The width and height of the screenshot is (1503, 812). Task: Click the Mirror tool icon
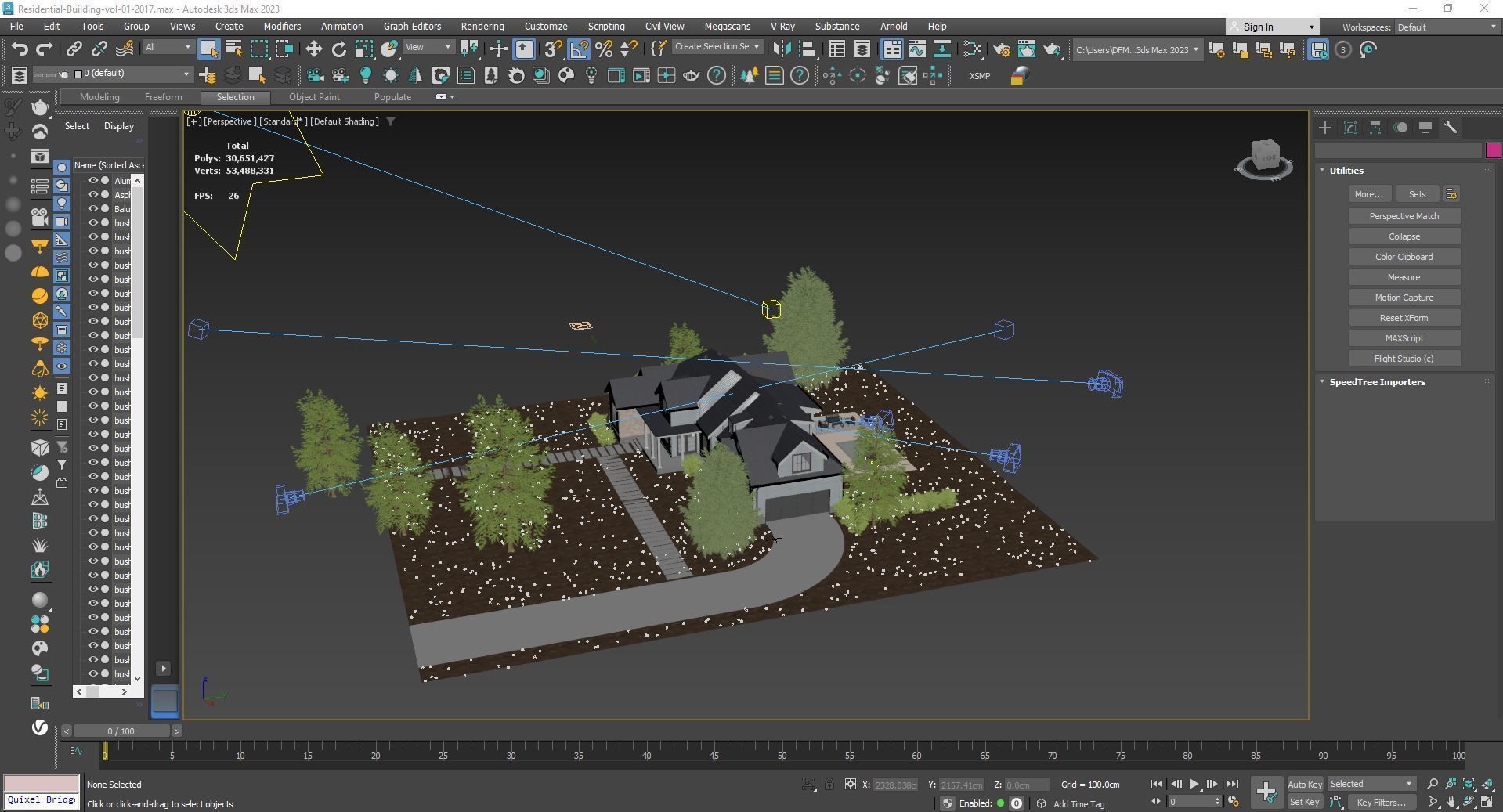[x=781, y=49]
